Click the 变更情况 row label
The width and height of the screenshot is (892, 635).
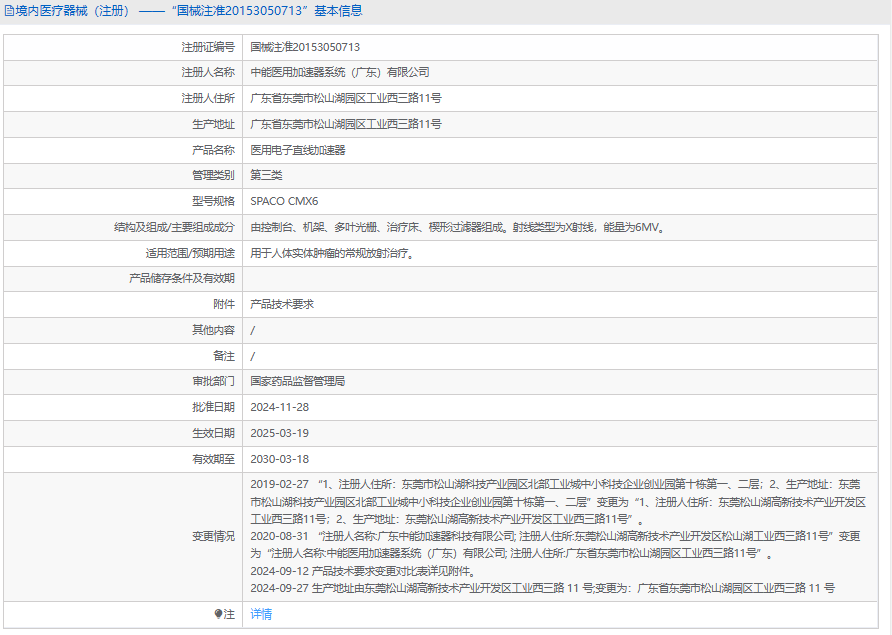(213, 536)
